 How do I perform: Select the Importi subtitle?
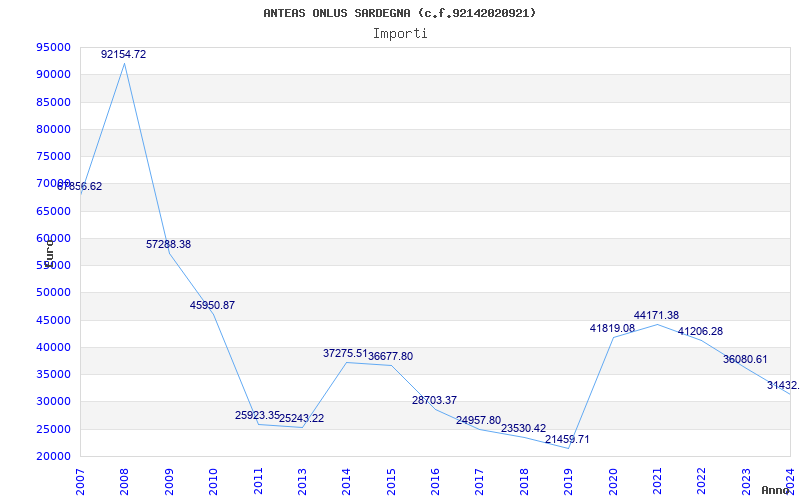click(400, 34)
